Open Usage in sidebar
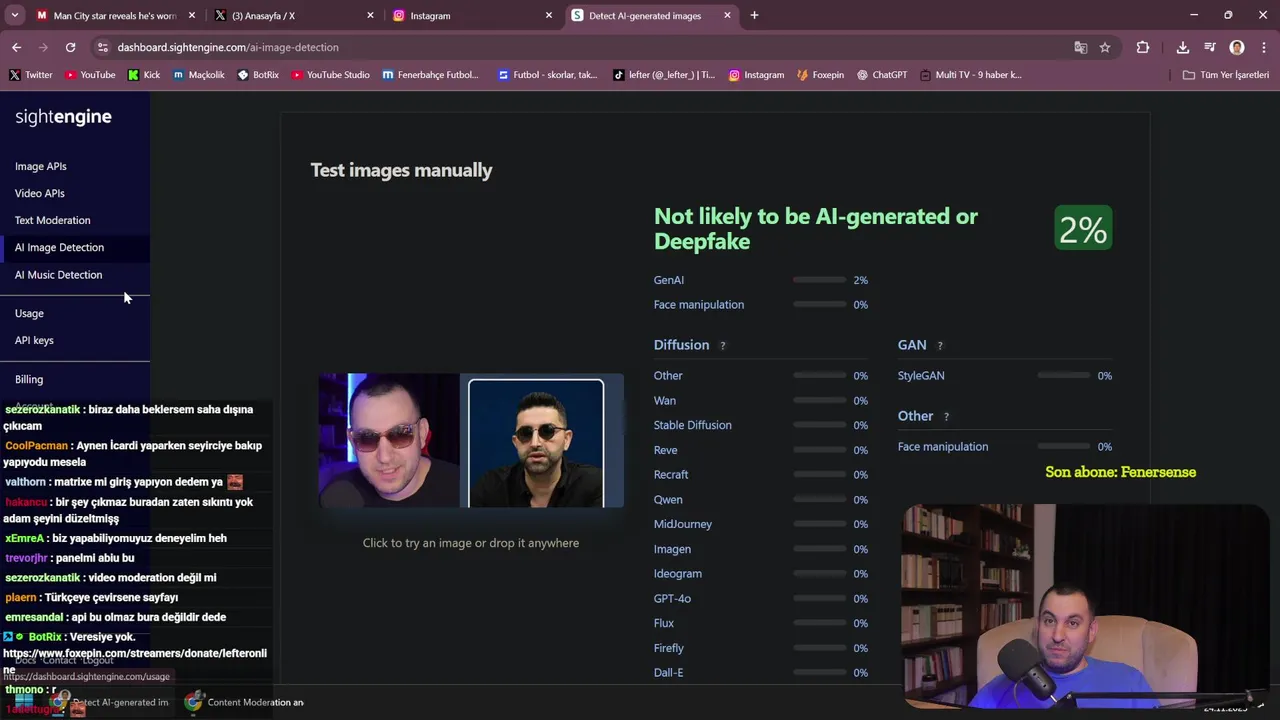The image size is (1280, 720). click(x=29, y=313)
